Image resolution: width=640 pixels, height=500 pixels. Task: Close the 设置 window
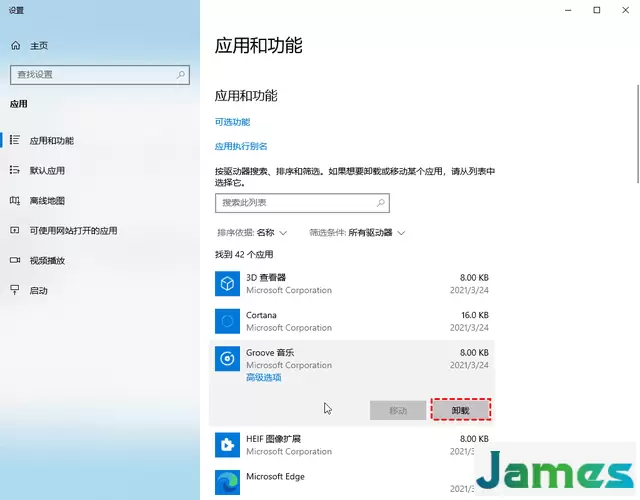(x=625, y=10)
